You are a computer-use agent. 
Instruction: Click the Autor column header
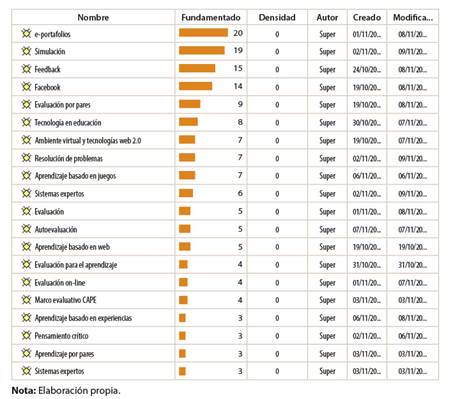click(x=327, y=17)
